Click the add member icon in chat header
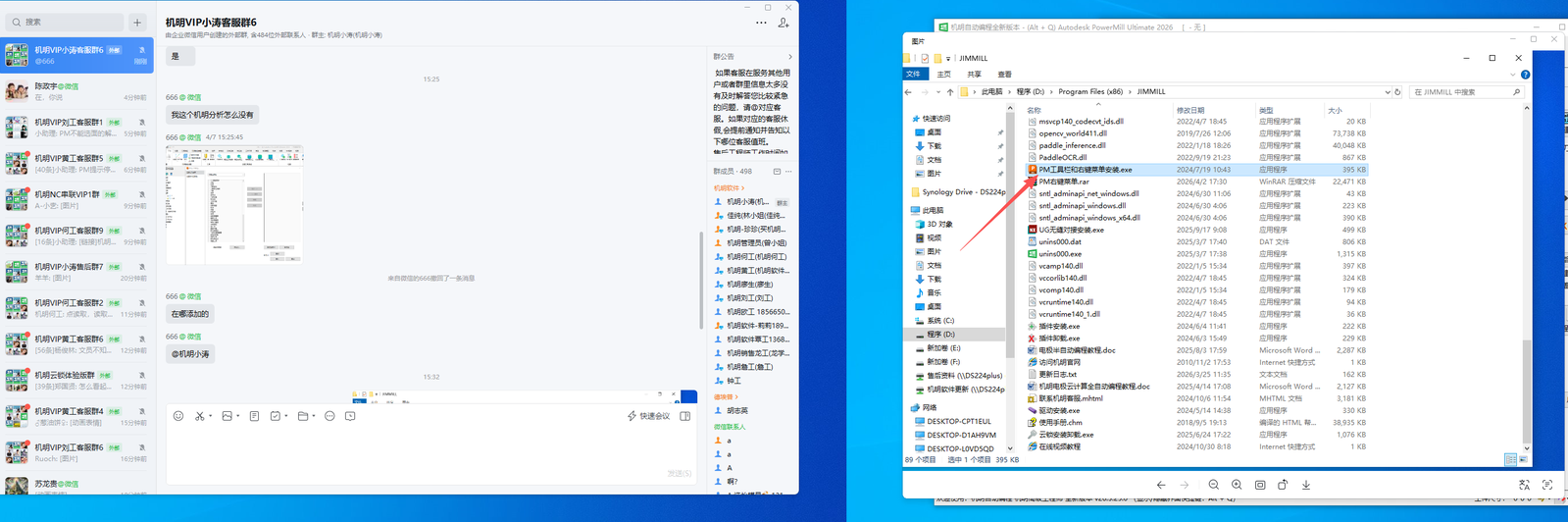 [x=784, y=23]
